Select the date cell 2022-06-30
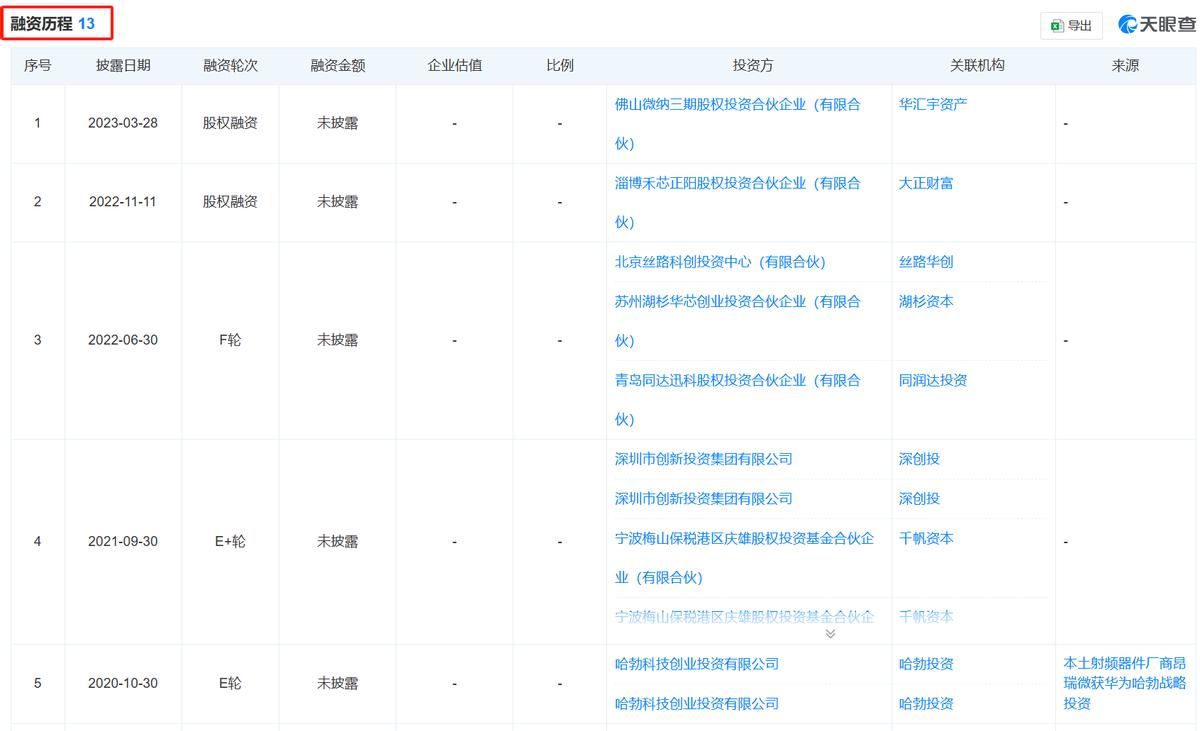 [x=123, y=340]
